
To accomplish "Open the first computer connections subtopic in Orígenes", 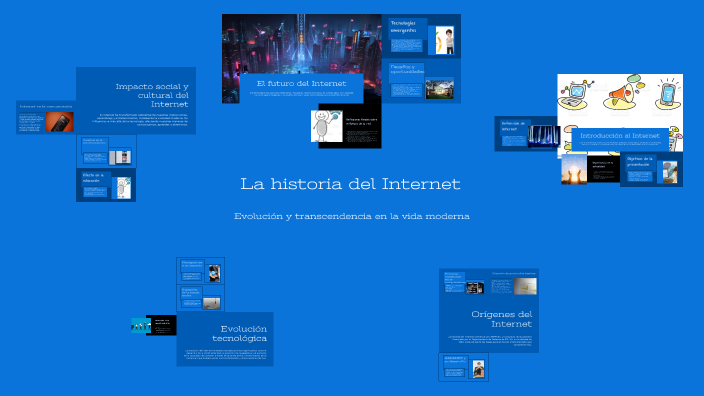I will [464, 282].
